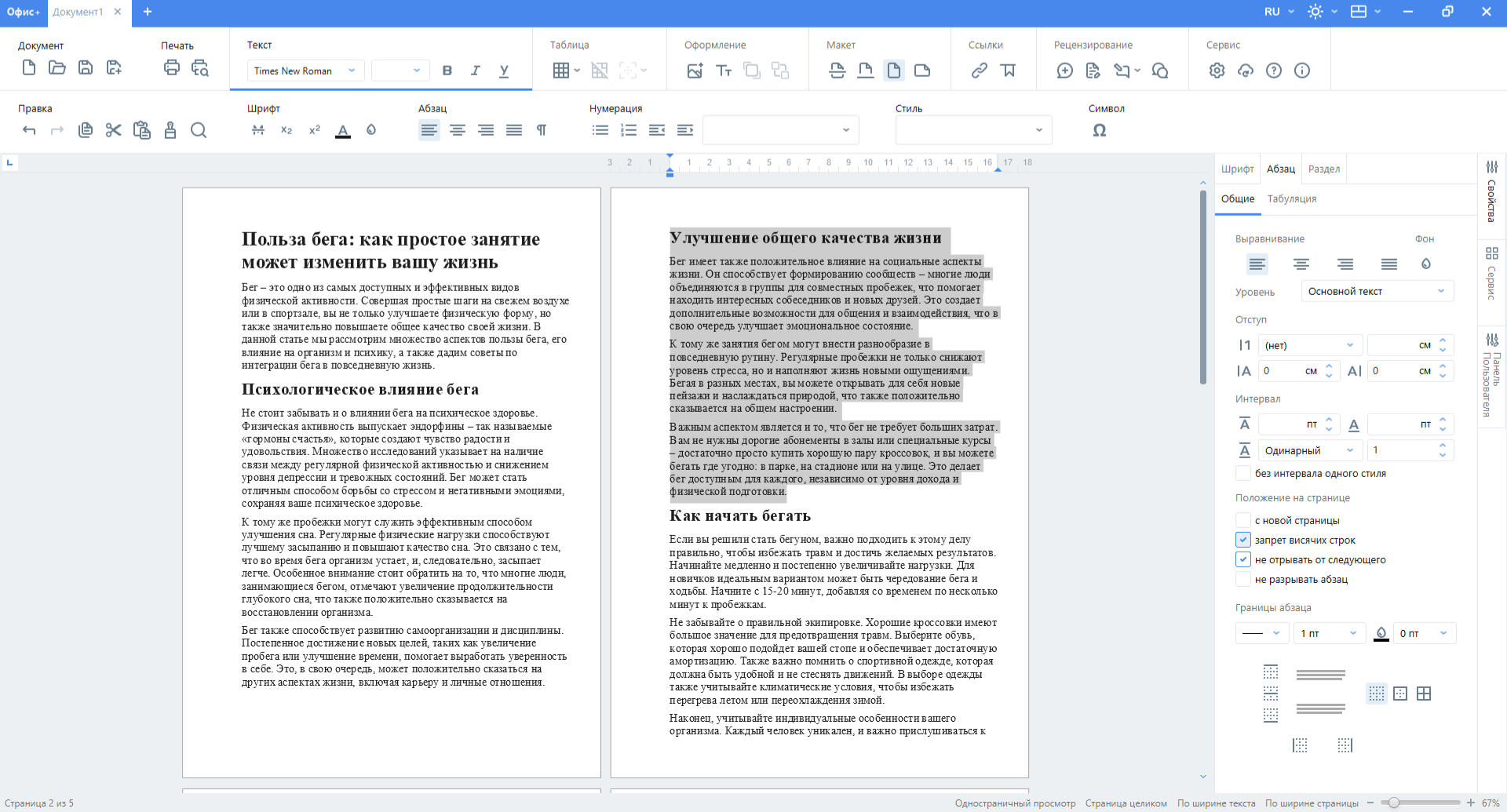Open the Times New Roman font dropdown

(305, 71)
